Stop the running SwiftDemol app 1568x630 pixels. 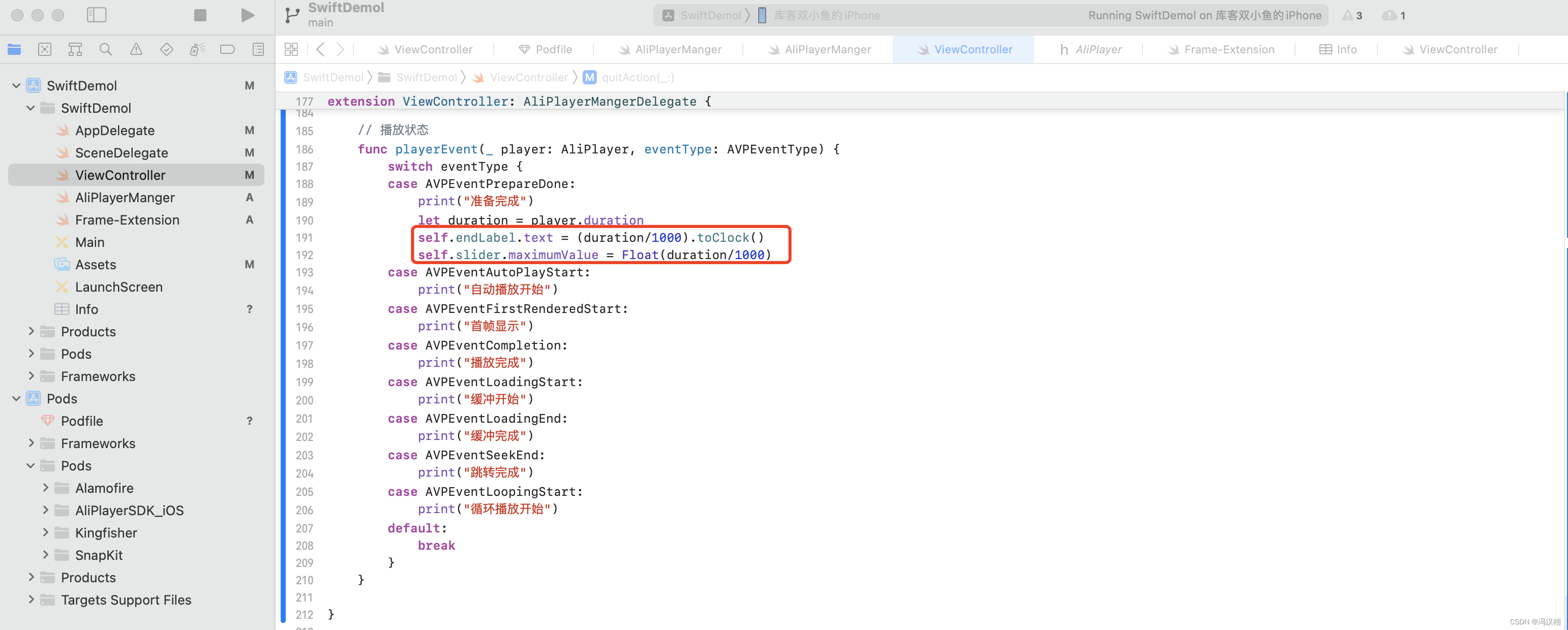tap(200, 15)
